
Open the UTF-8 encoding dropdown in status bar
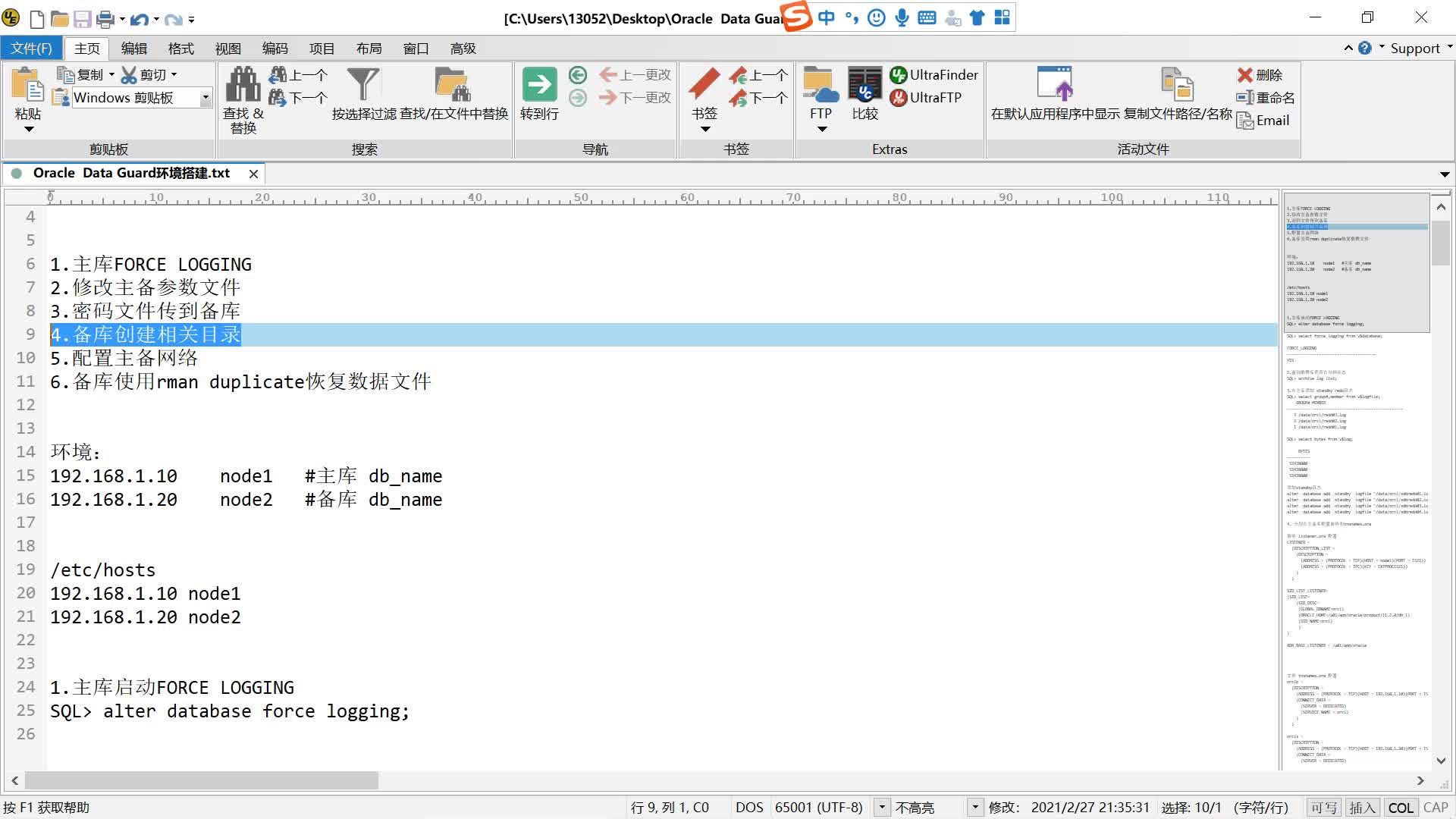coord(882,808)
